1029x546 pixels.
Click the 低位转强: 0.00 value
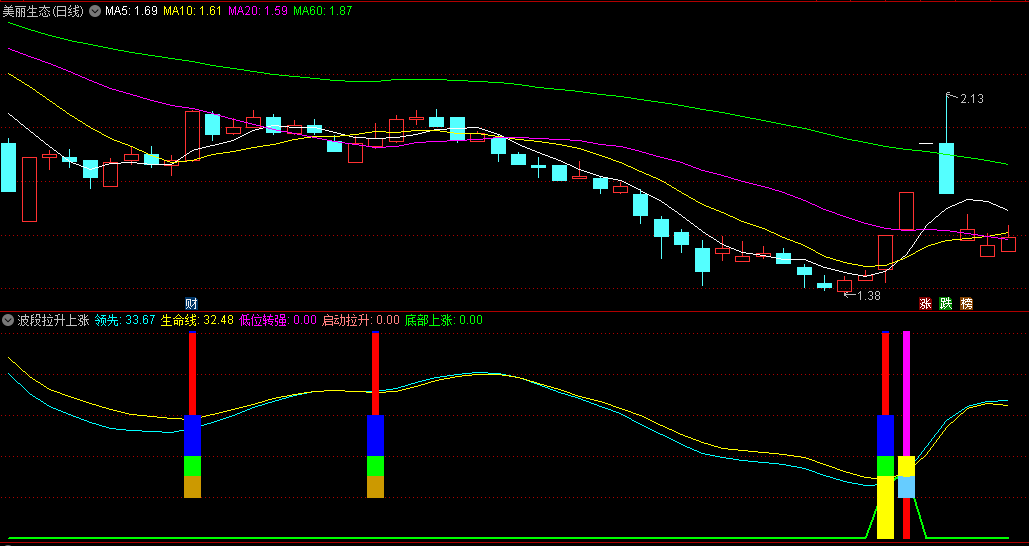click(278, 320)
